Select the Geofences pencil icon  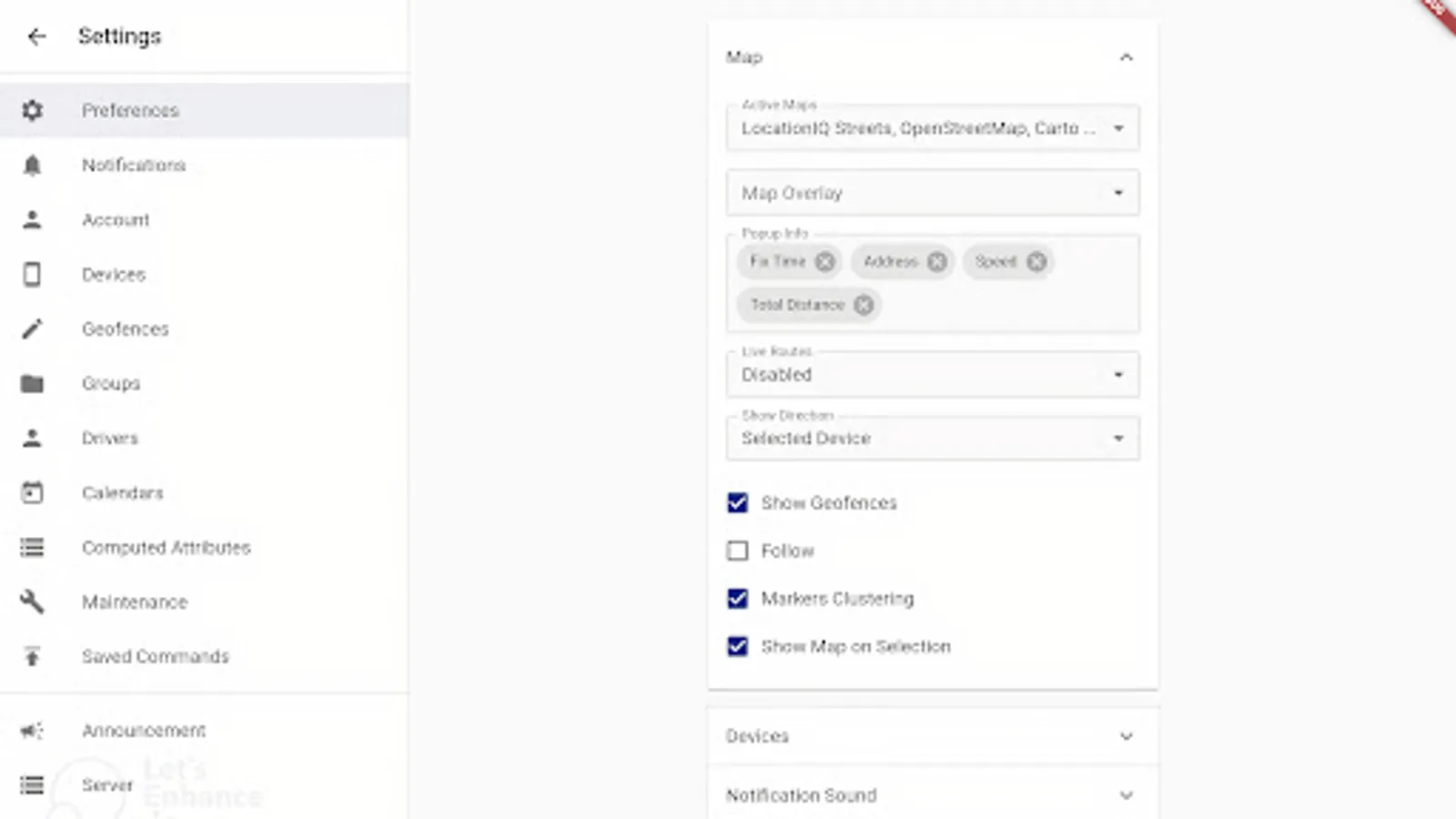coord(33,329)
